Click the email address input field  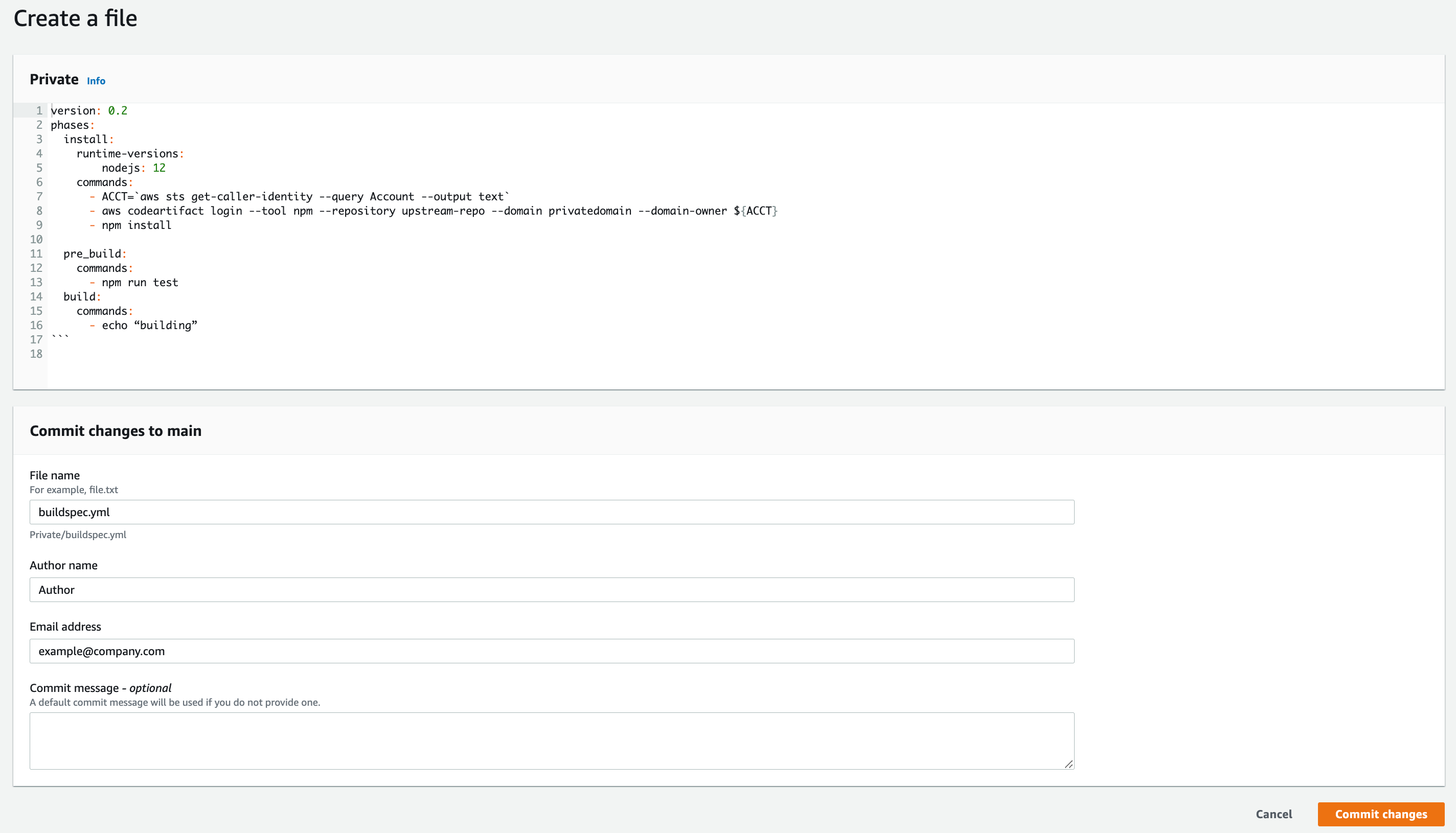pos(552,651)
